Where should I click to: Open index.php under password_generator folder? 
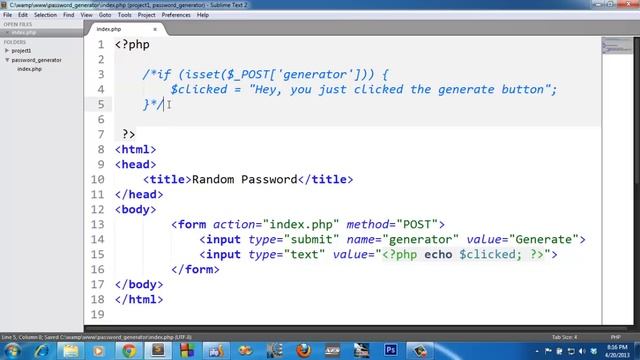point(29,69)
